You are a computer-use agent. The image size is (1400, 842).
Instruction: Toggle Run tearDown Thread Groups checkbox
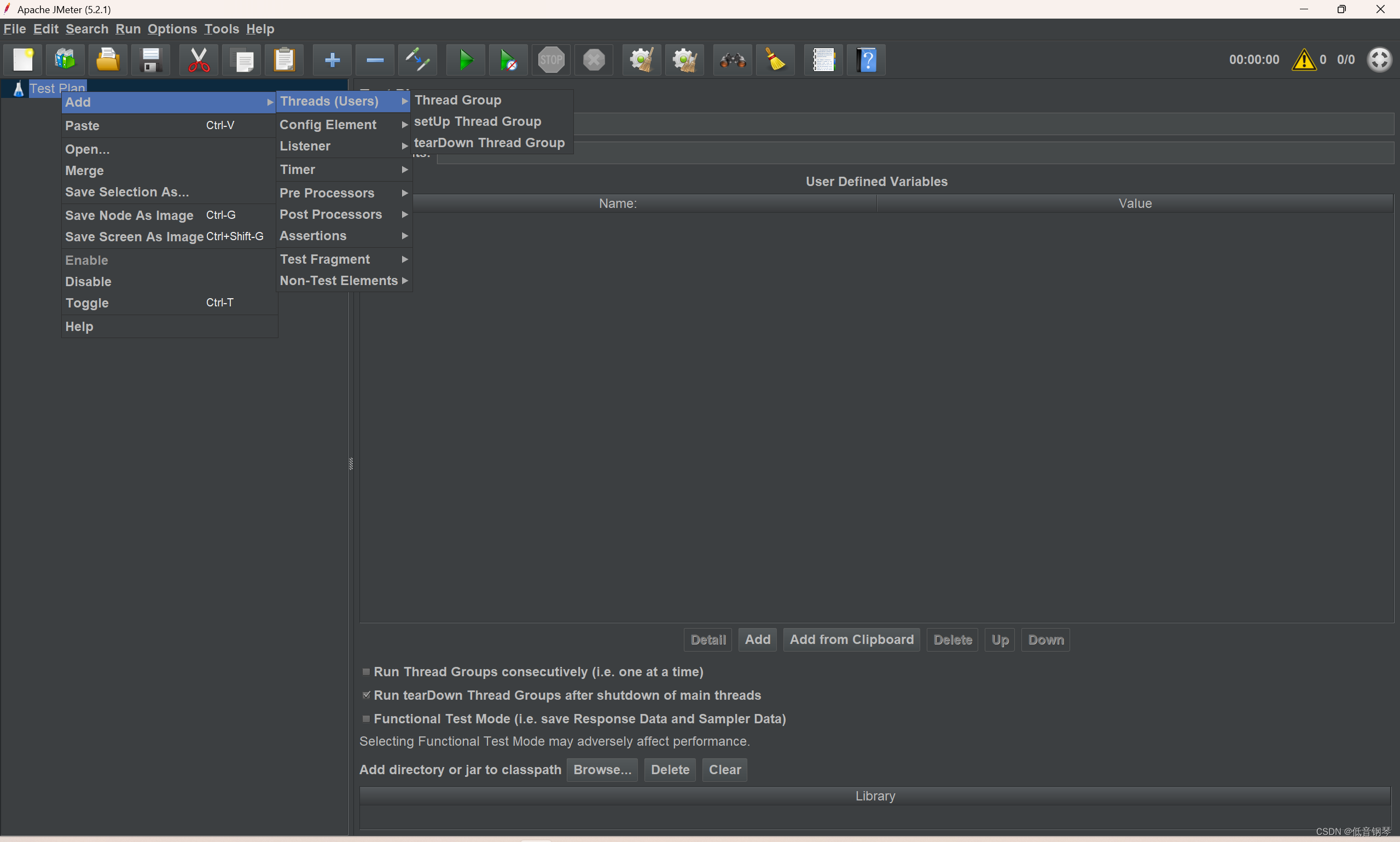(365, 695)
